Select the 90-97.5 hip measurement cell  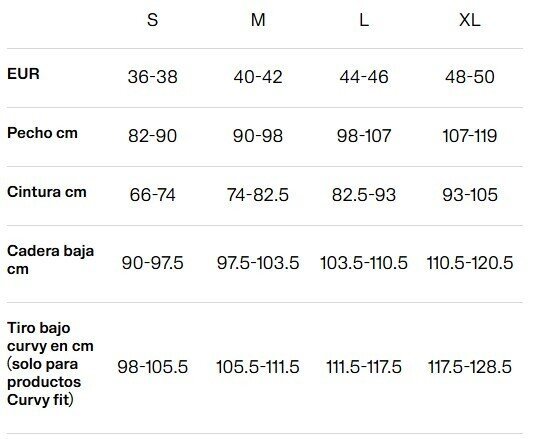coord(152,263)
